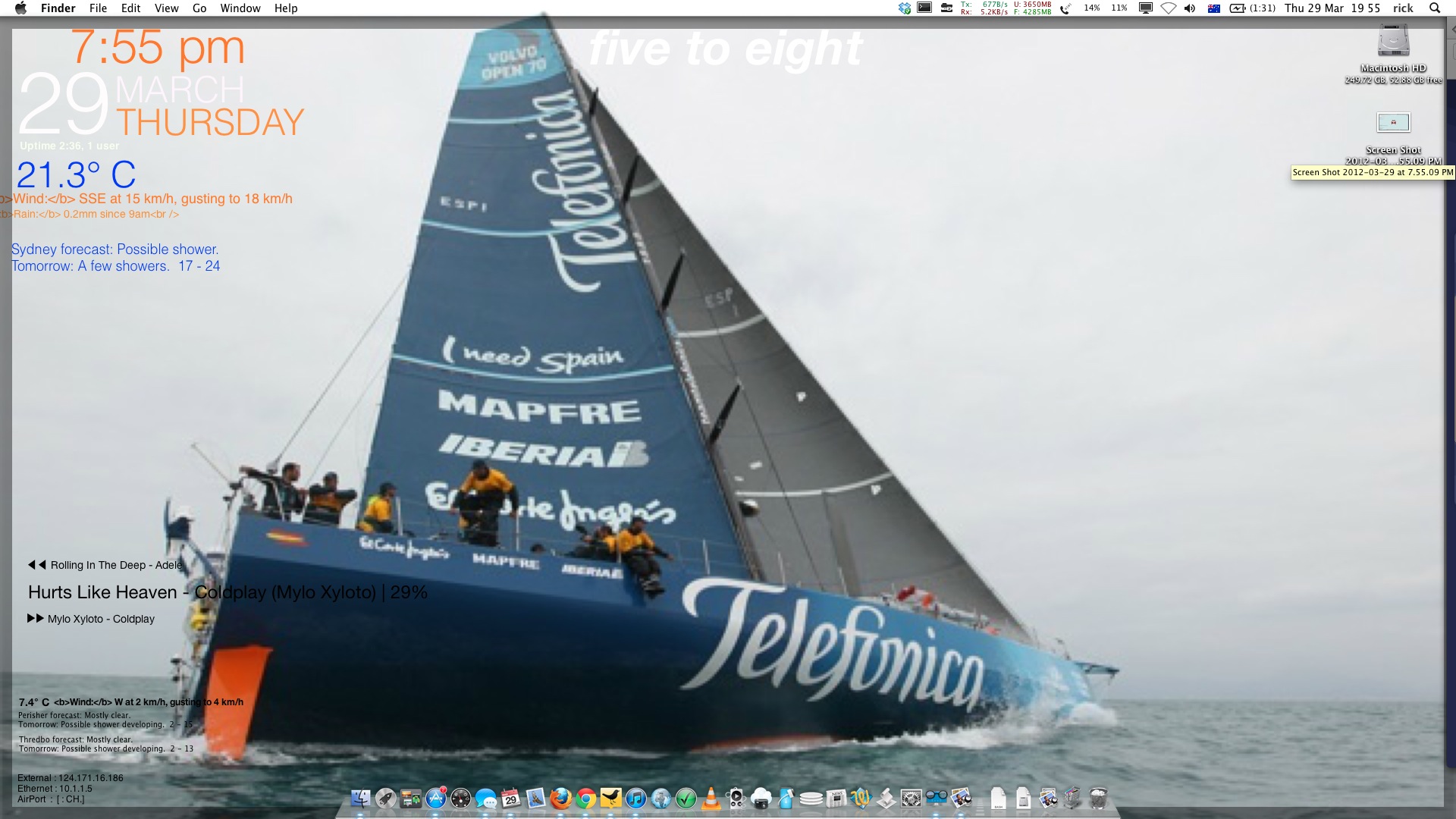Open the Dashboard gauge Dock icon
The height and width of the screenshot is (819, 1456).
click(x=461, y=798)
